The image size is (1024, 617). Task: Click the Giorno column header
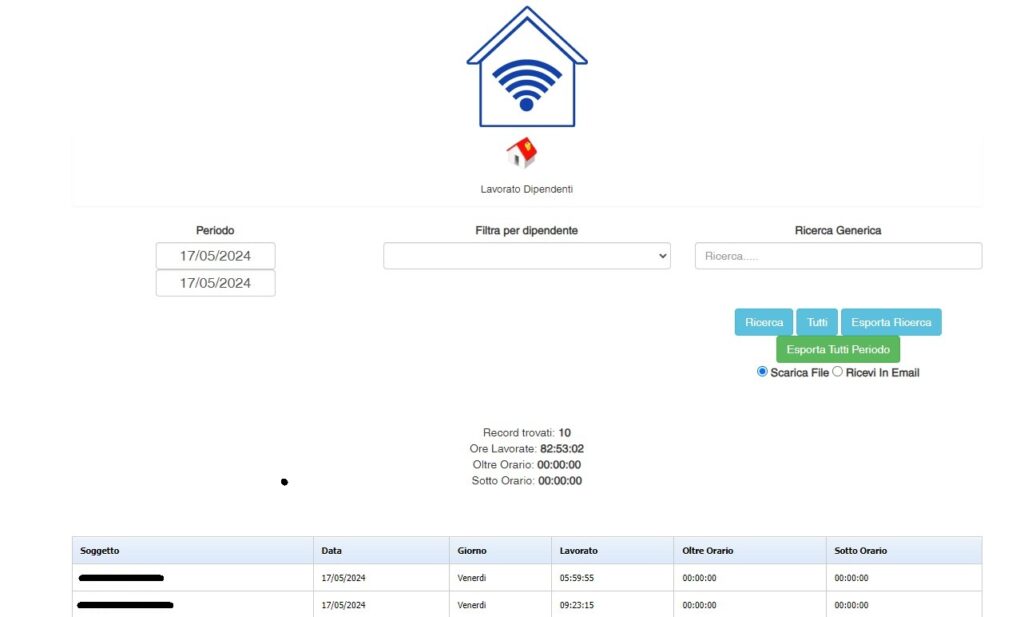point(472,551)
